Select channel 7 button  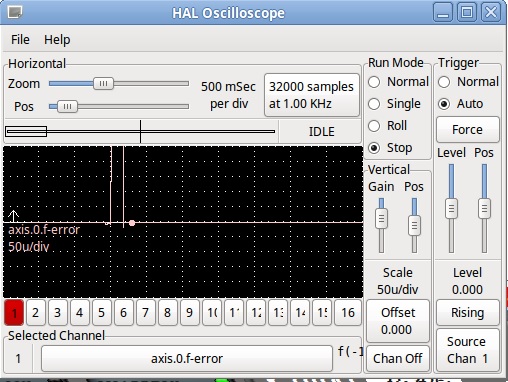pos(146,313)
